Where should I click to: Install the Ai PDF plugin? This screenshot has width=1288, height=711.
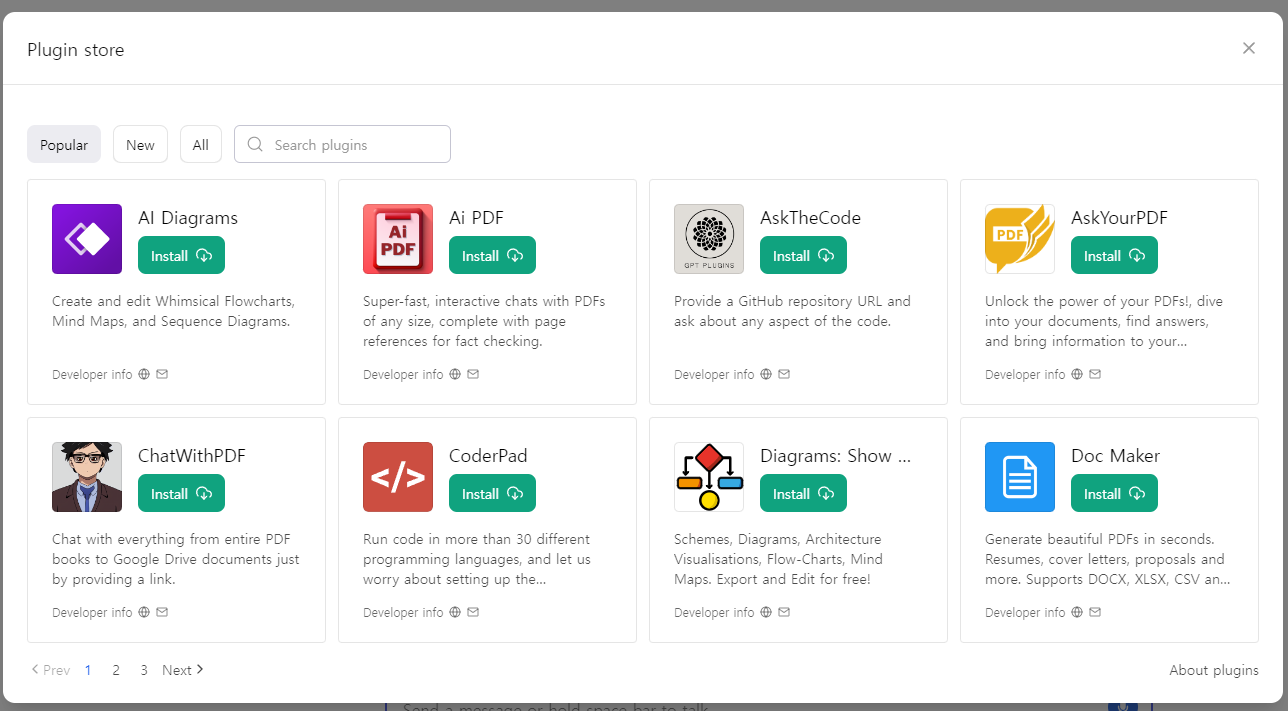pyautogui.click(x=492, y=255)
